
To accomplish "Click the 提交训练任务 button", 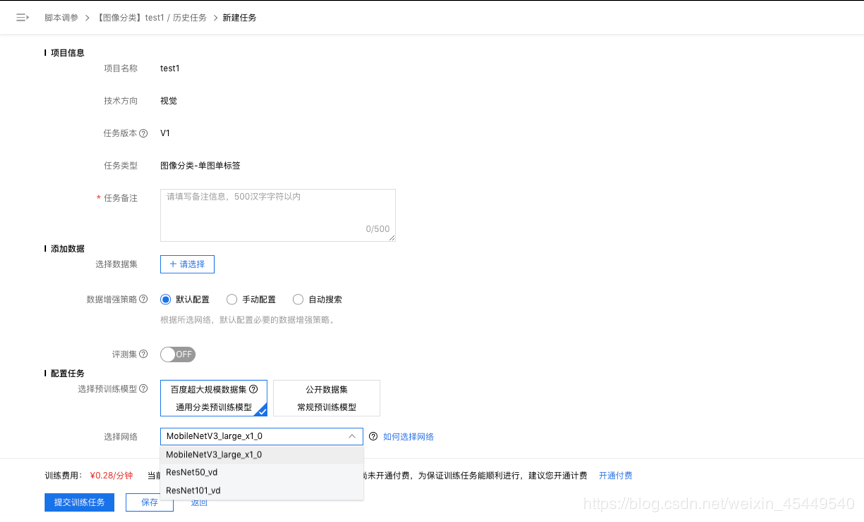I will tap(79, 502).
